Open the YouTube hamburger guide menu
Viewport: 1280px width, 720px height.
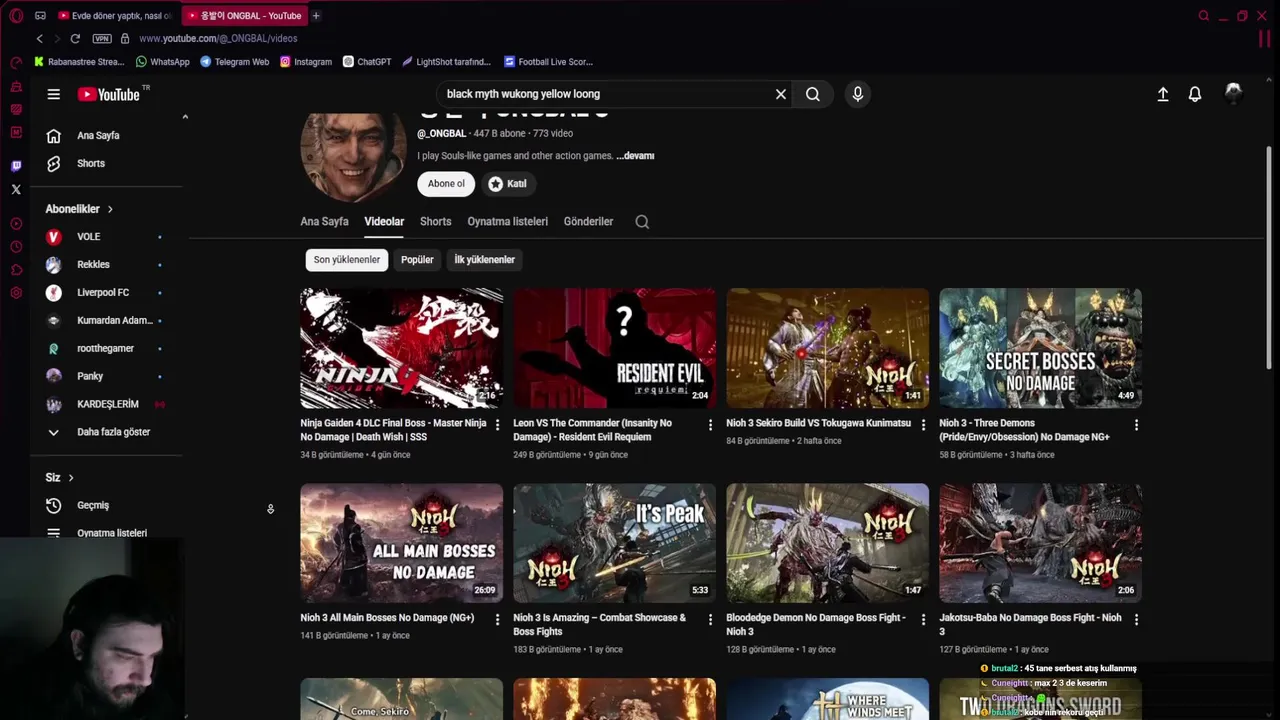(x=54, y=94)
